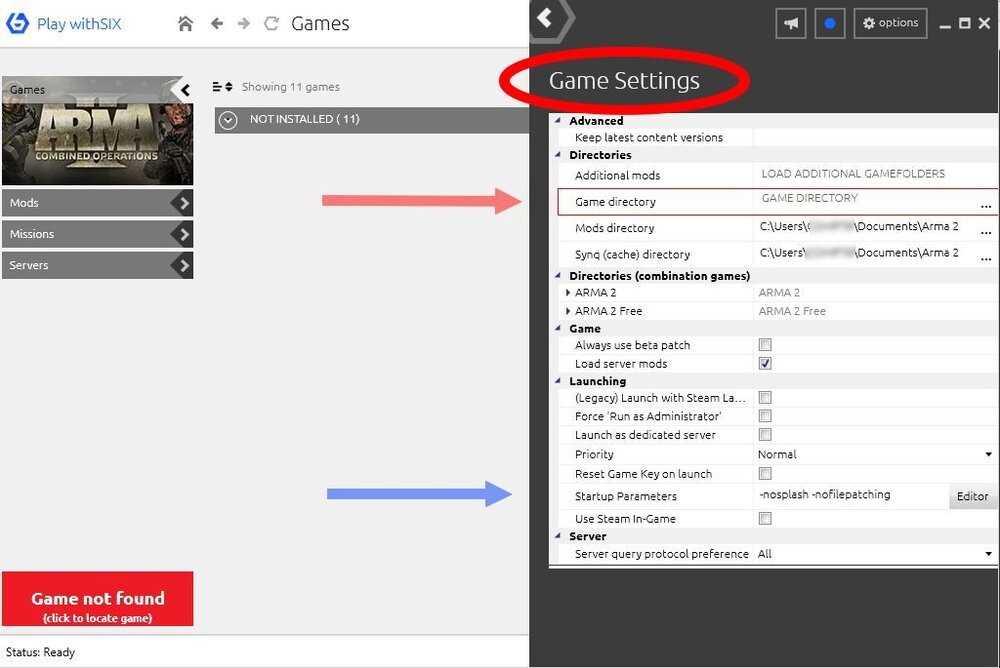Screen dimensions: 1000x668
Task: Enable Reset Game Key on launch
Action: click(x=765, y=474)
